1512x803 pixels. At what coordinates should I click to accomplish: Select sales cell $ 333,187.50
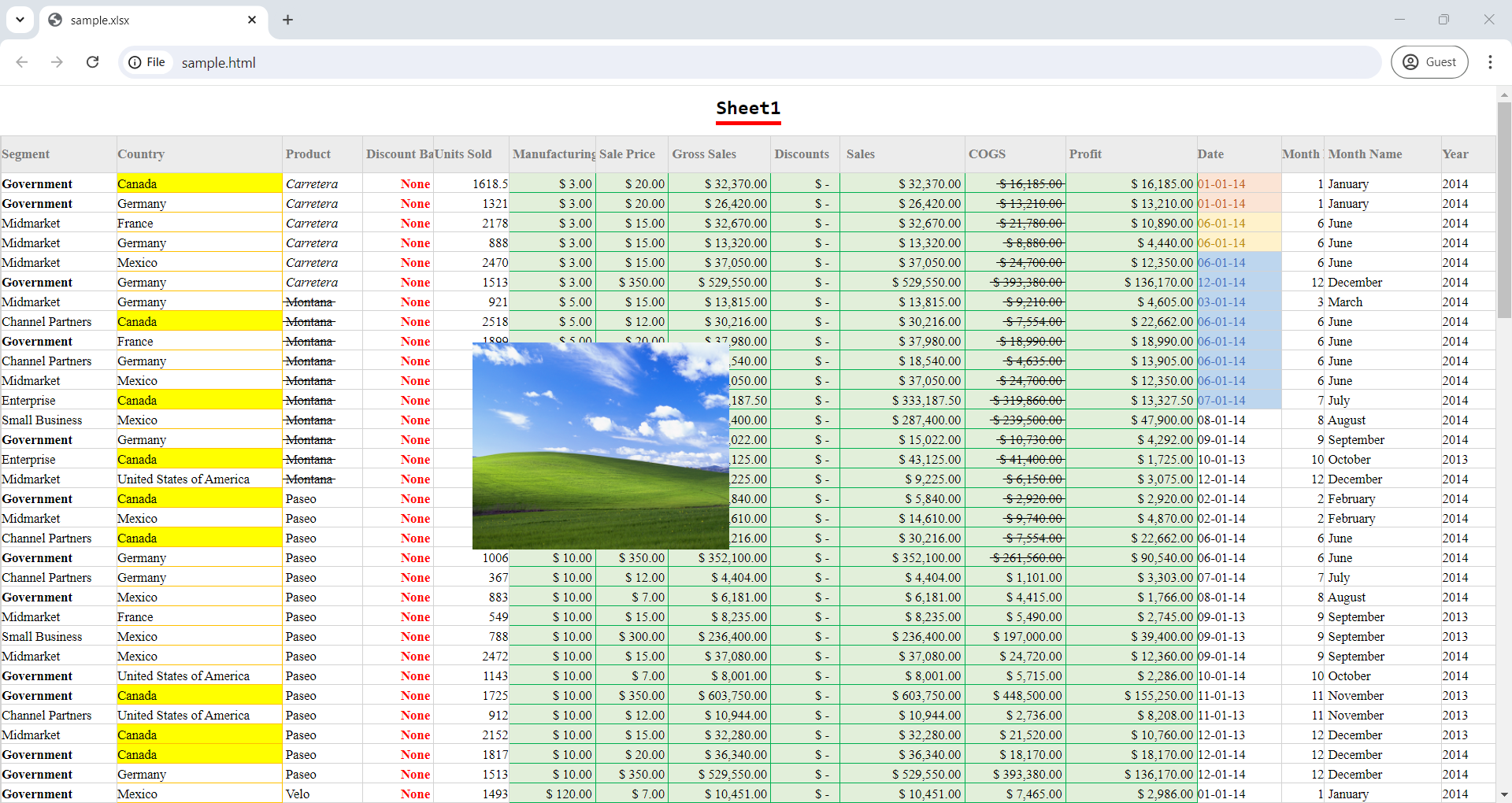(903, 400)
